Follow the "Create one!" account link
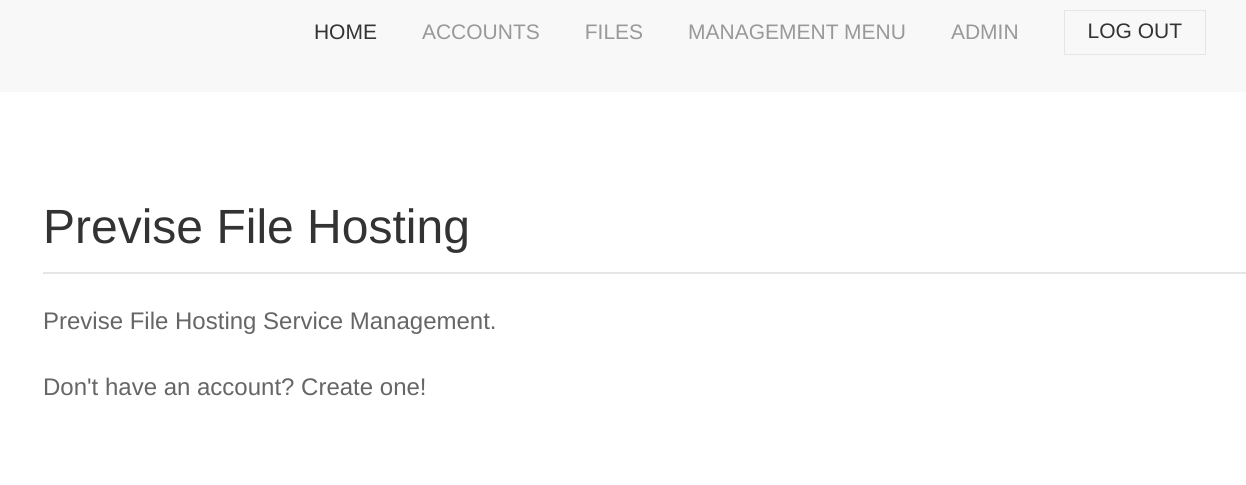The height and width of the screenshot is (485, 1246). [x=363, y=387]
